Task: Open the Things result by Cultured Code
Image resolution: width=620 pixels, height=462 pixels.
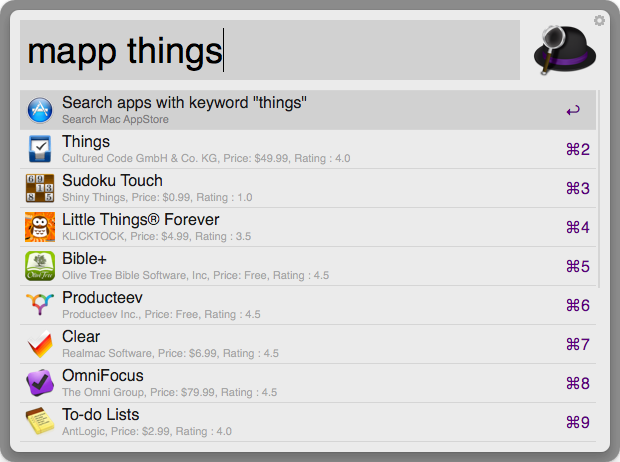Action: 86,142
